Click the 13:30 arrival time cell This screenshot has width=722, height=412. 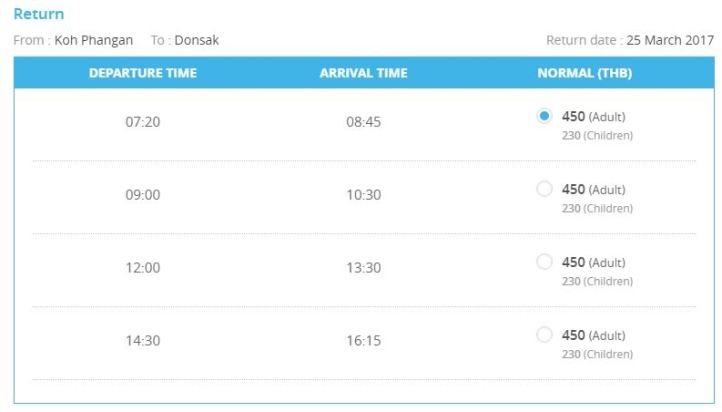click(363, 268)
